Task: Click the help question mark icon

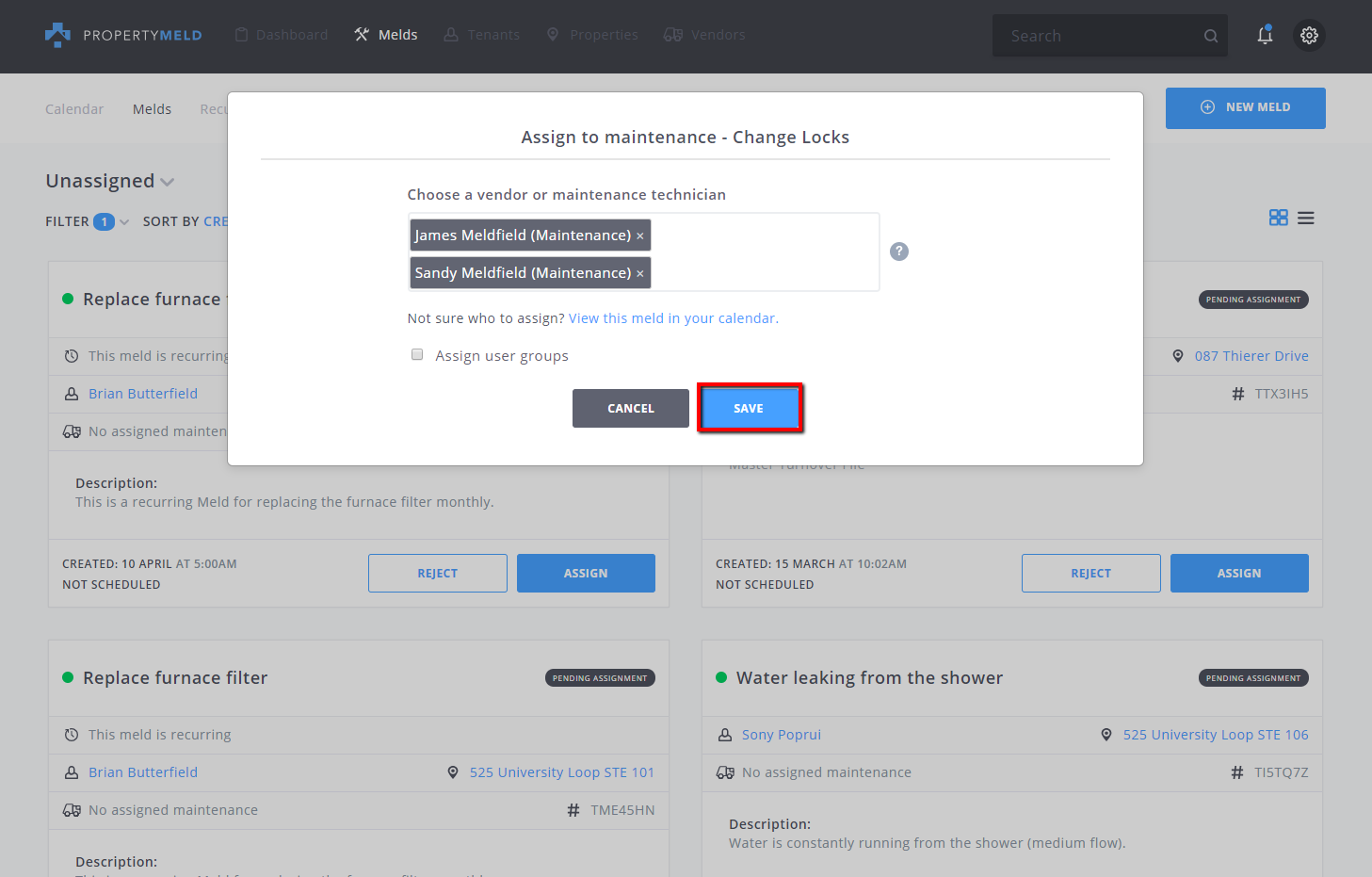Action: click(899, 252)
